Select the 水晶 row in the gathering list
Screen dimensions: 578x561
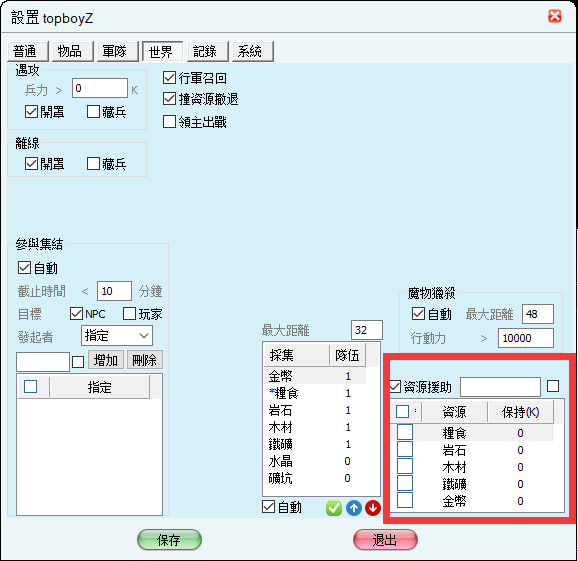315,461
